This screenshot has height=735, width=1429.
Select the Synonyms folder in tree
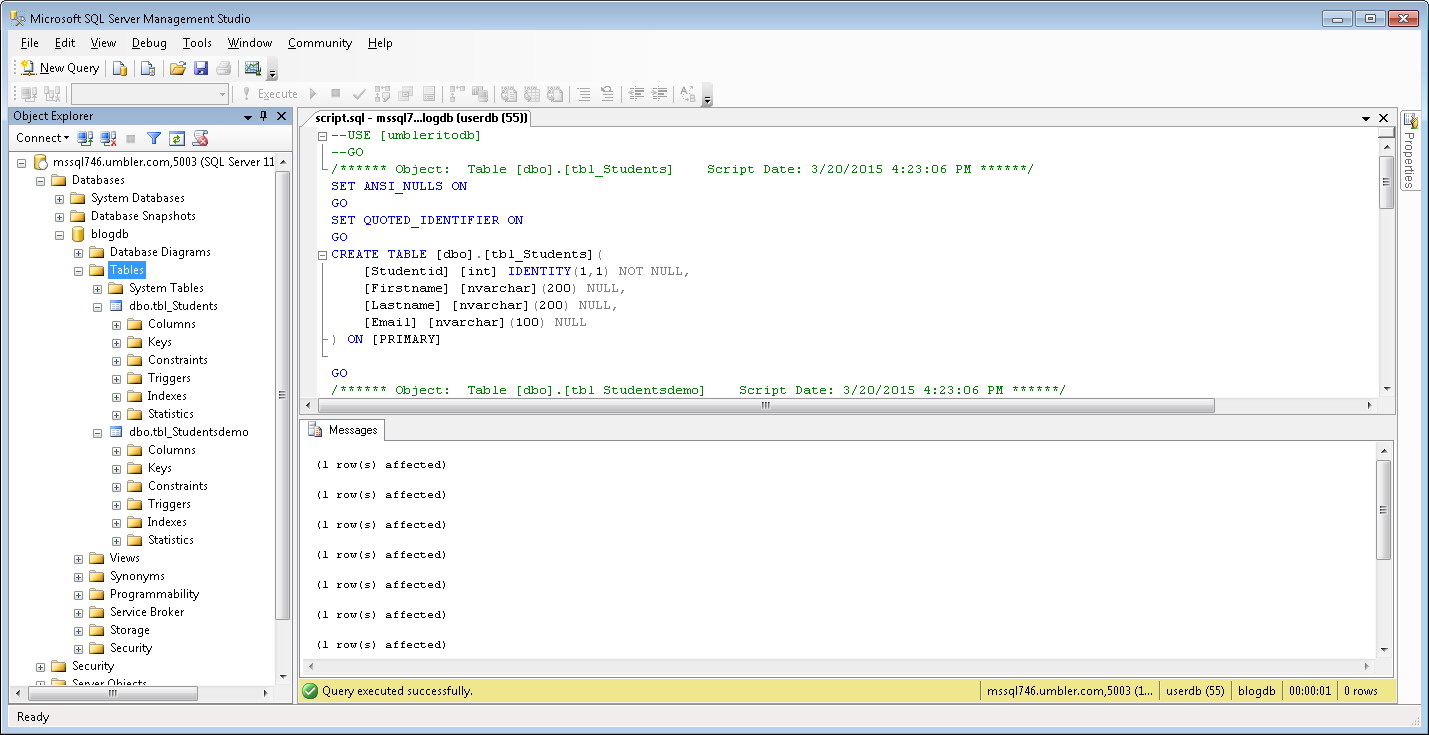[x=137, y=576]
